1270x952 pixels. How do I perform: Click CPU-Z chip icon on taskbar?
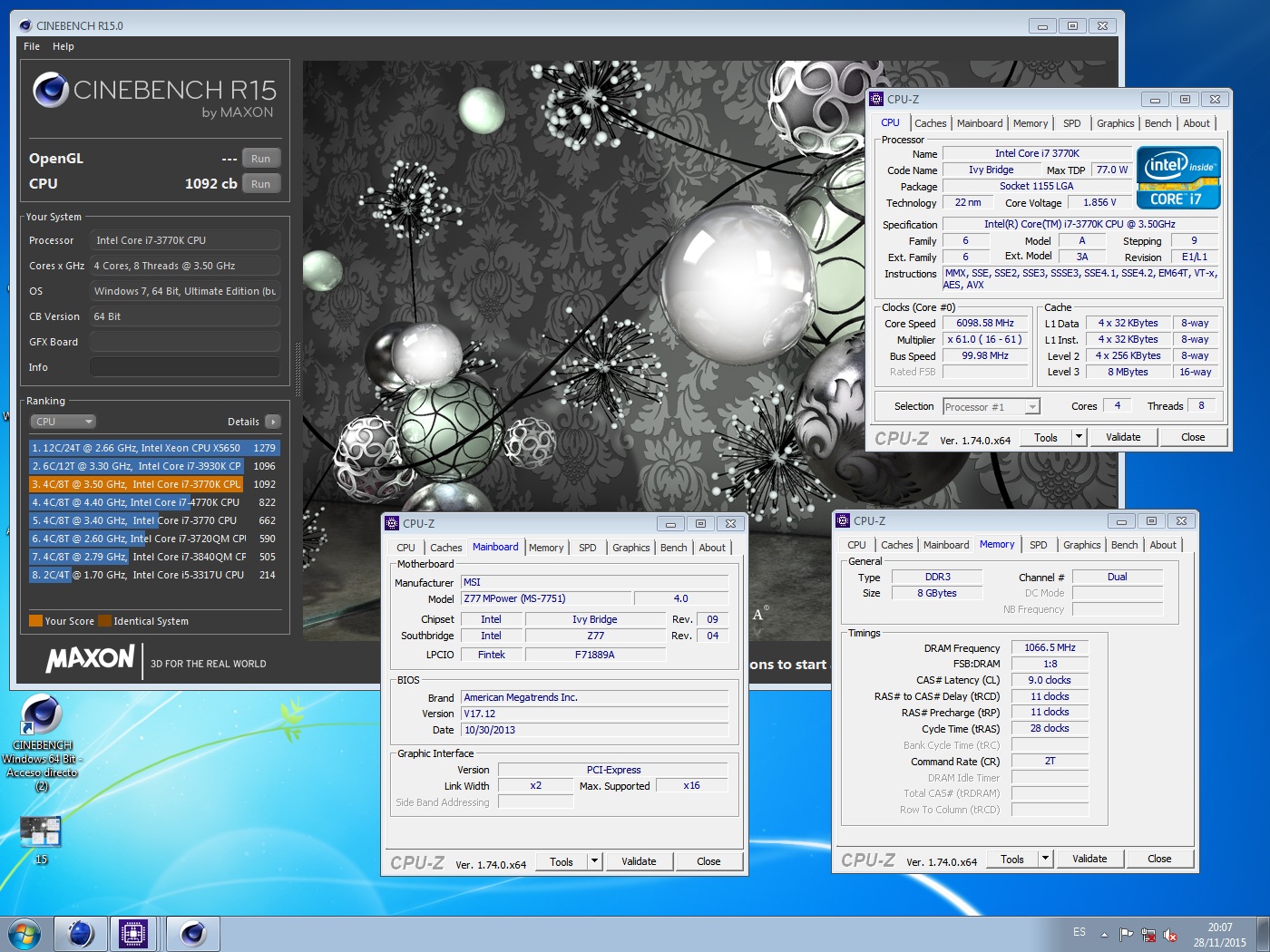pos(133,934)
